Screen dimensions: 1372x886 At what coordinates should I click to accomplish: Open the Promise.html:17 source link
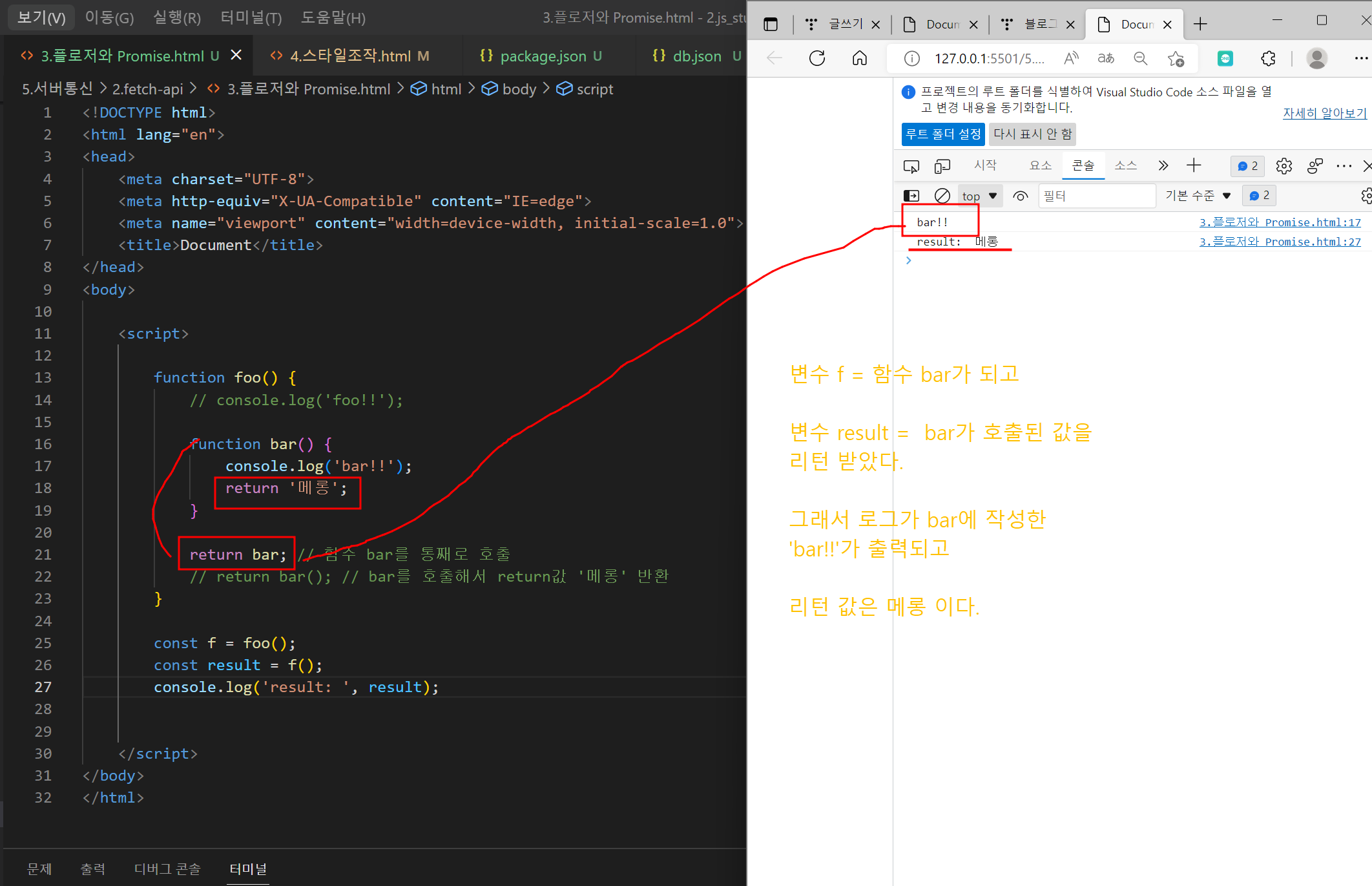1280,222
